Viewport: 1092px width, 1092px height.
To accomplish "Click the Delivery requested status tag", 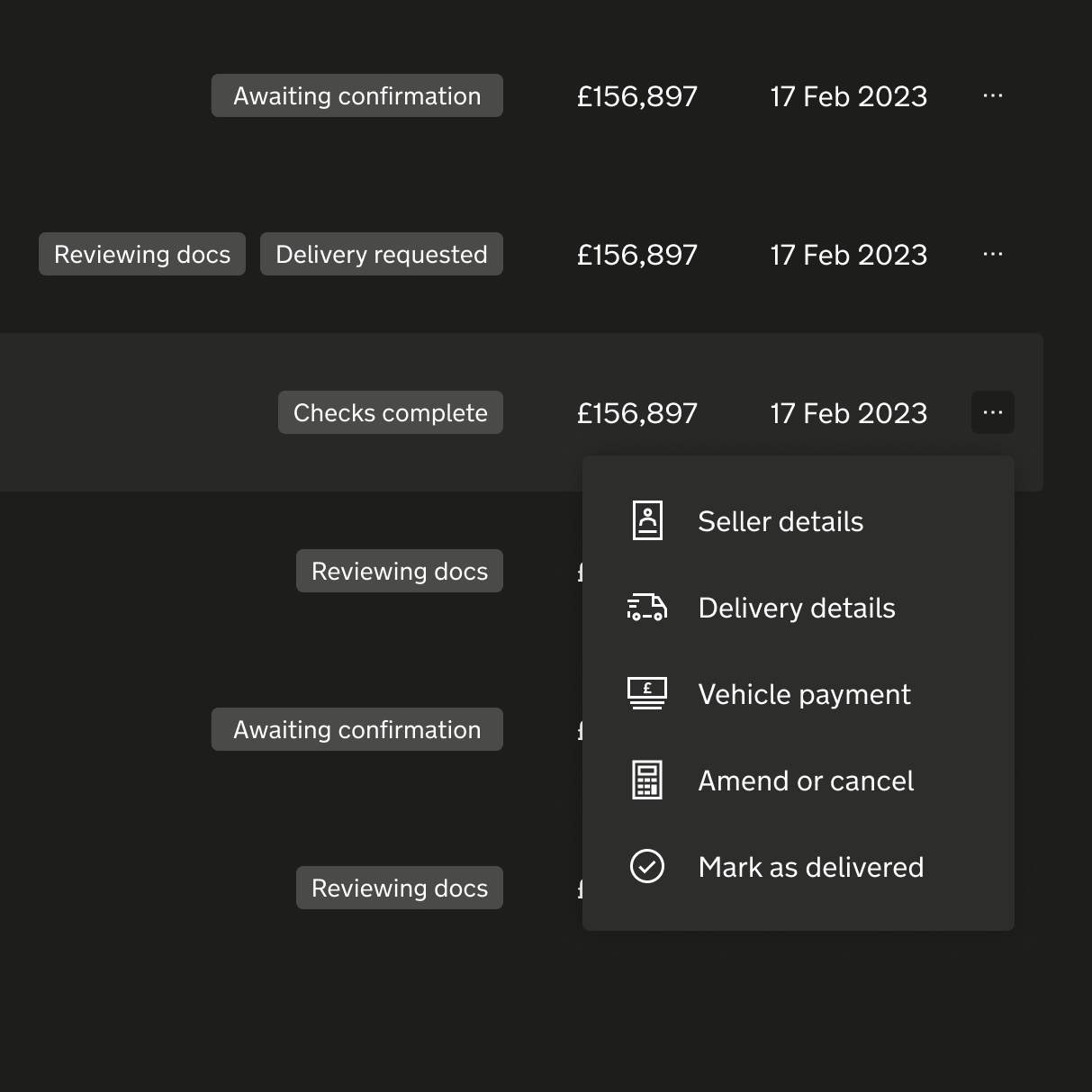I will point(382,254).
